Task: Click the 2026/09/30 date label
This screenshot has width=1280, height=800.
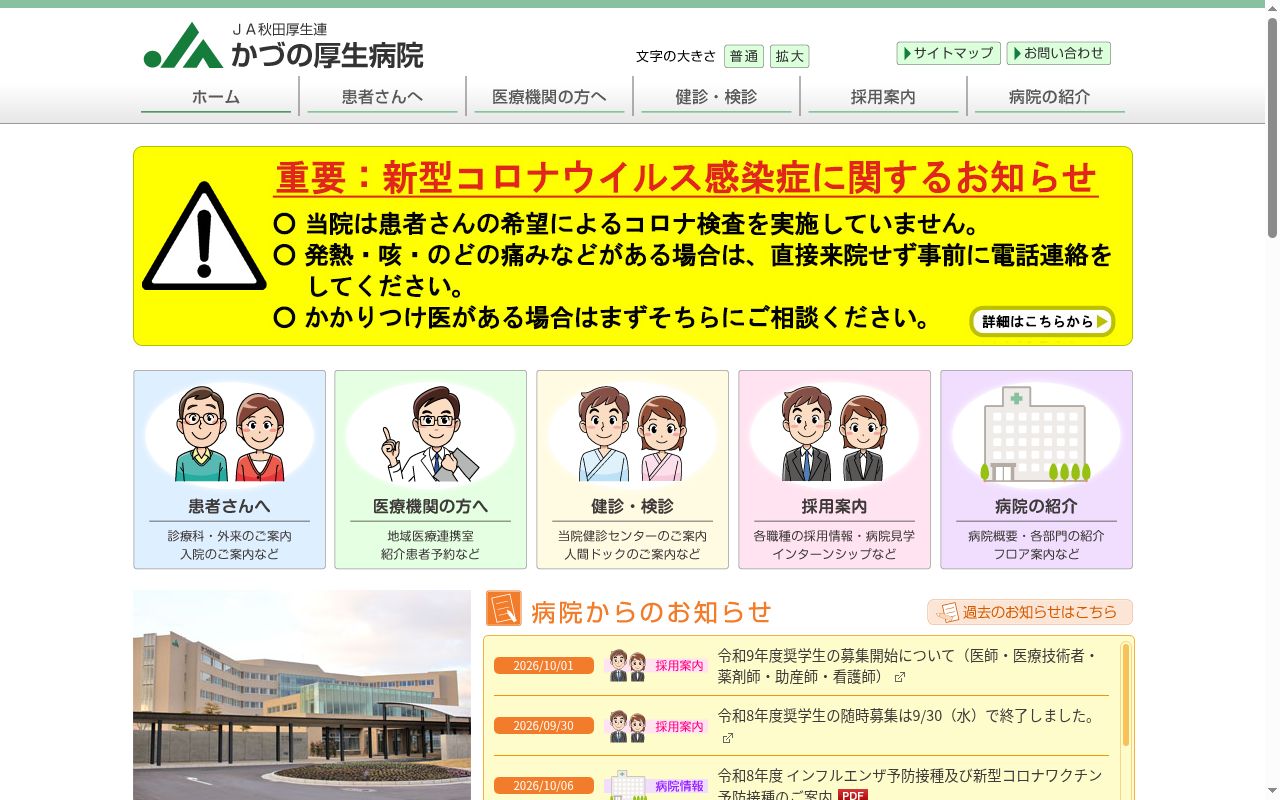Action: (x=544, y=726)
